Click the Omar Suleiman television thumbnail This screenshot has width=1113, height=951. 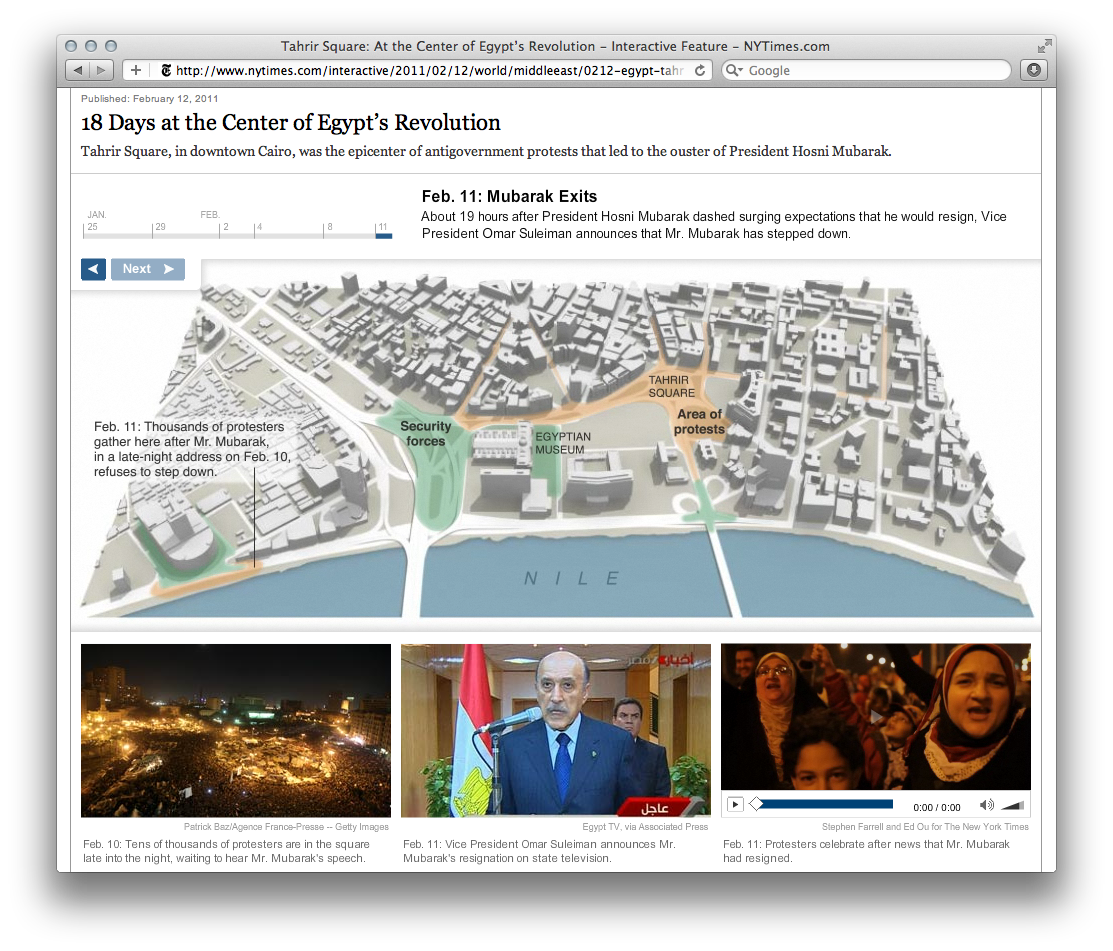556,731
